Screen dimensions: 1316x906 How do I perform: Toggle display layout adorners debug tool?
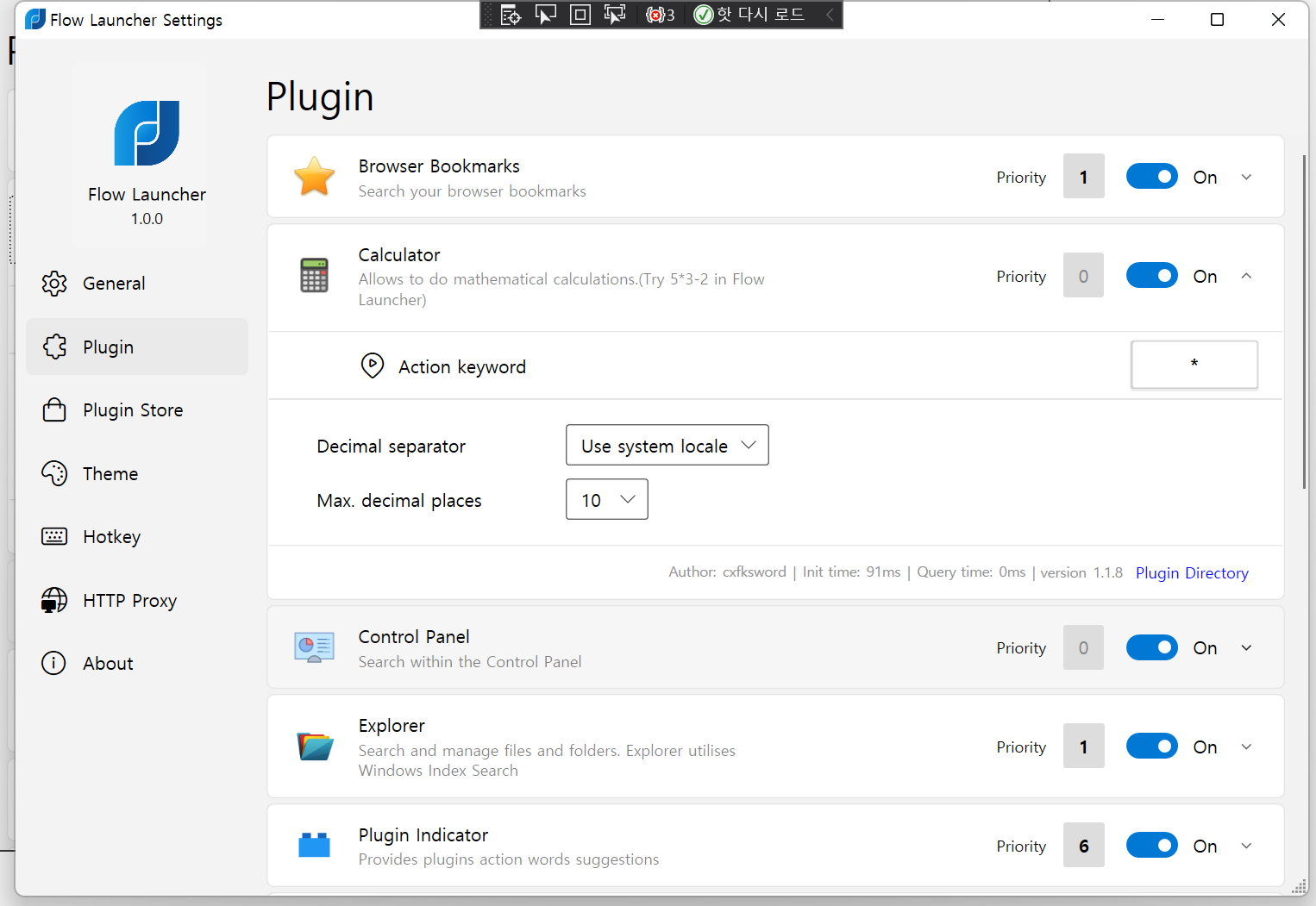click(x=580, y=15)
